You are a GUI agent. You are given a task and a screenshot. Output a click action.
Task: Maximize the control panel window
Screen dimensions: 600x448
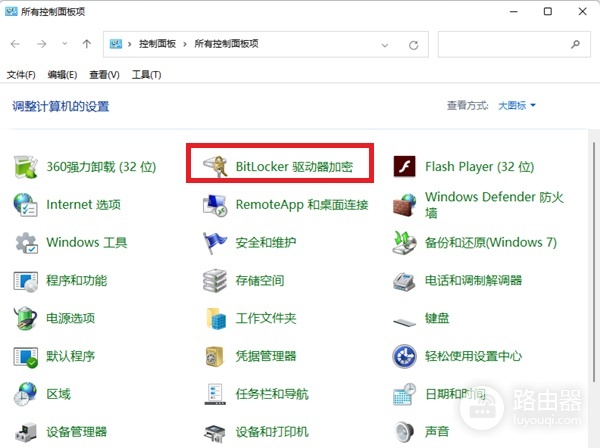coord(548,11)
